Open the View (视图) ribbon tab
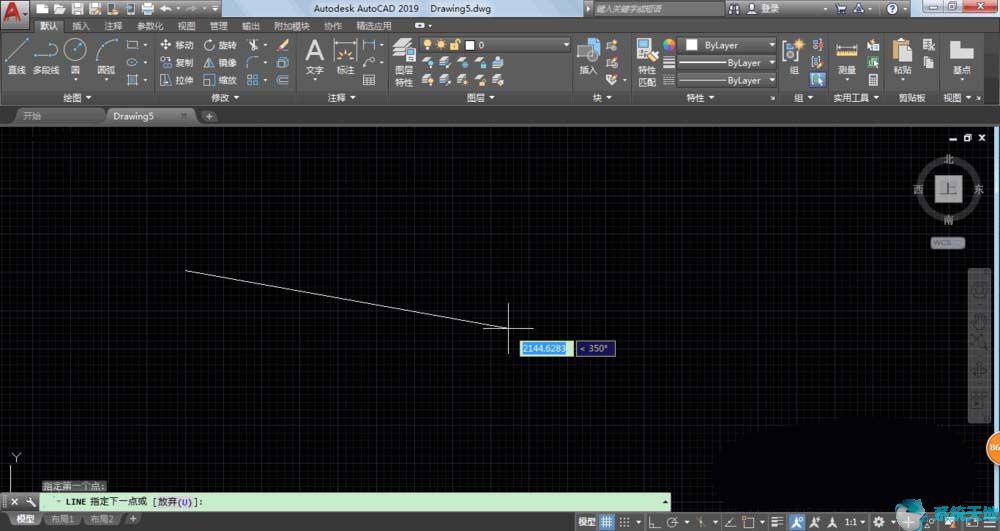The image size is (1000, 531). click(186, 26)
